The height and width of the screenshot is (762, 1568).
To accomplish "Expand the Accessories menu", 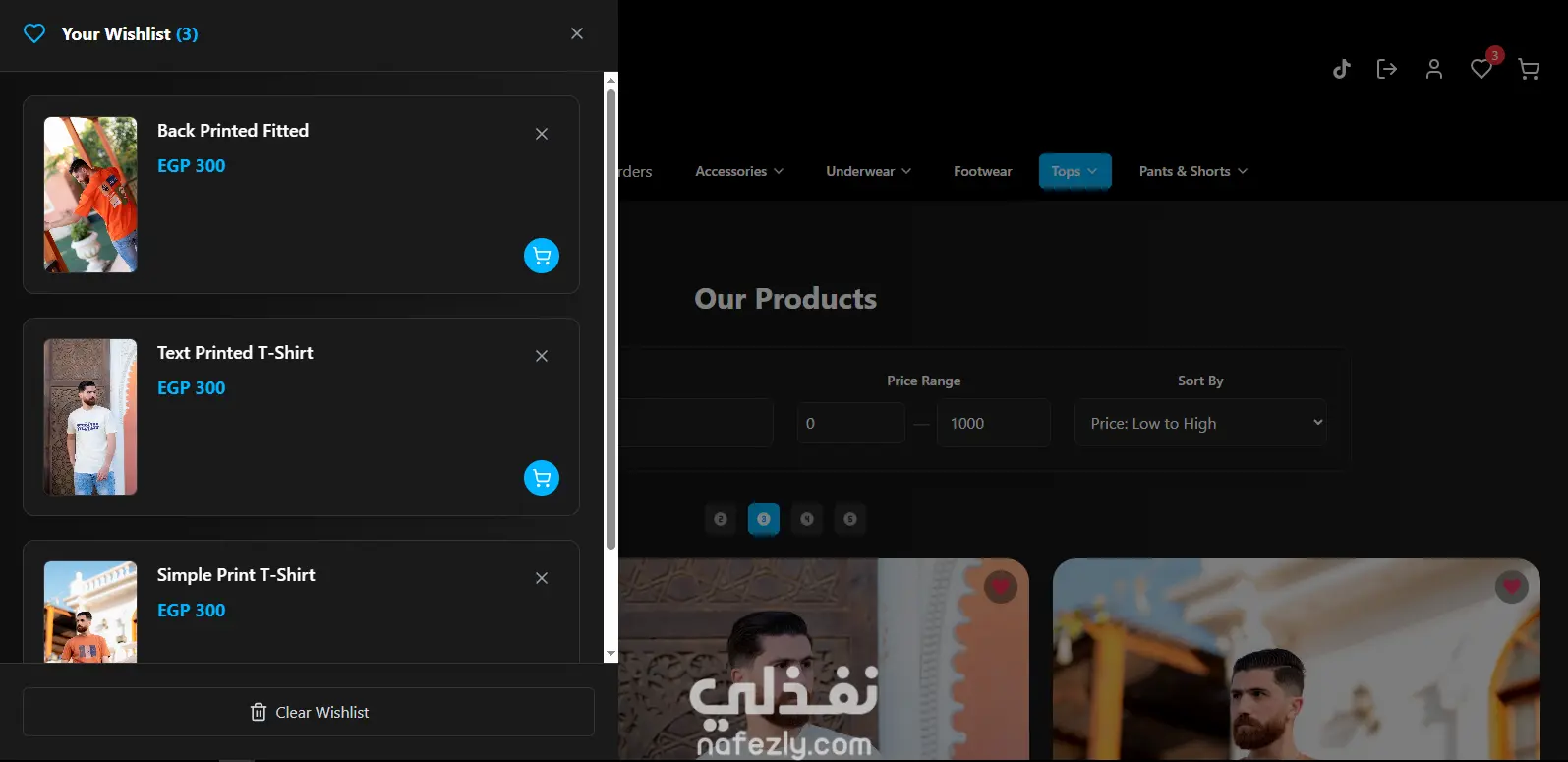I will [x=739, y=171].
